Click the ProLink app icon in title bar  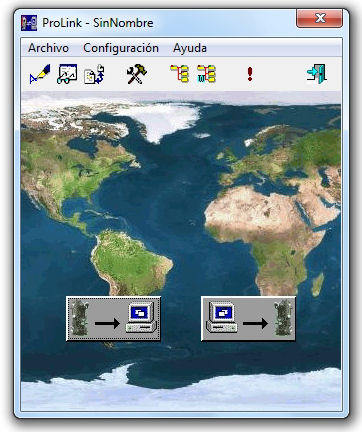point(29,23)
